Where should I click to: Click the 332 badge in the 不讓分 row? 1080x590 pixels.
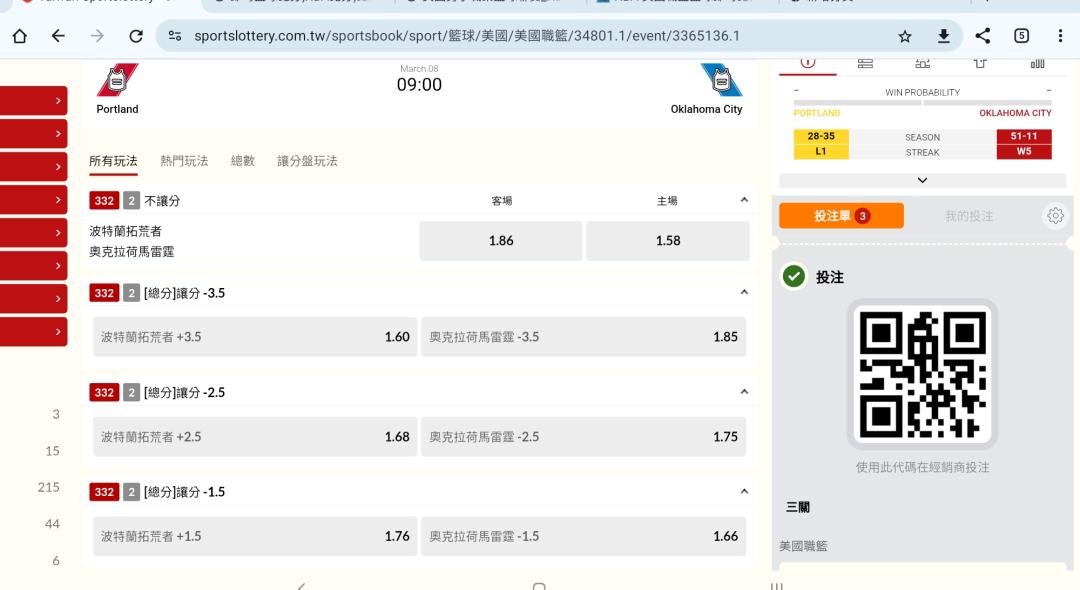coord(104,200)
